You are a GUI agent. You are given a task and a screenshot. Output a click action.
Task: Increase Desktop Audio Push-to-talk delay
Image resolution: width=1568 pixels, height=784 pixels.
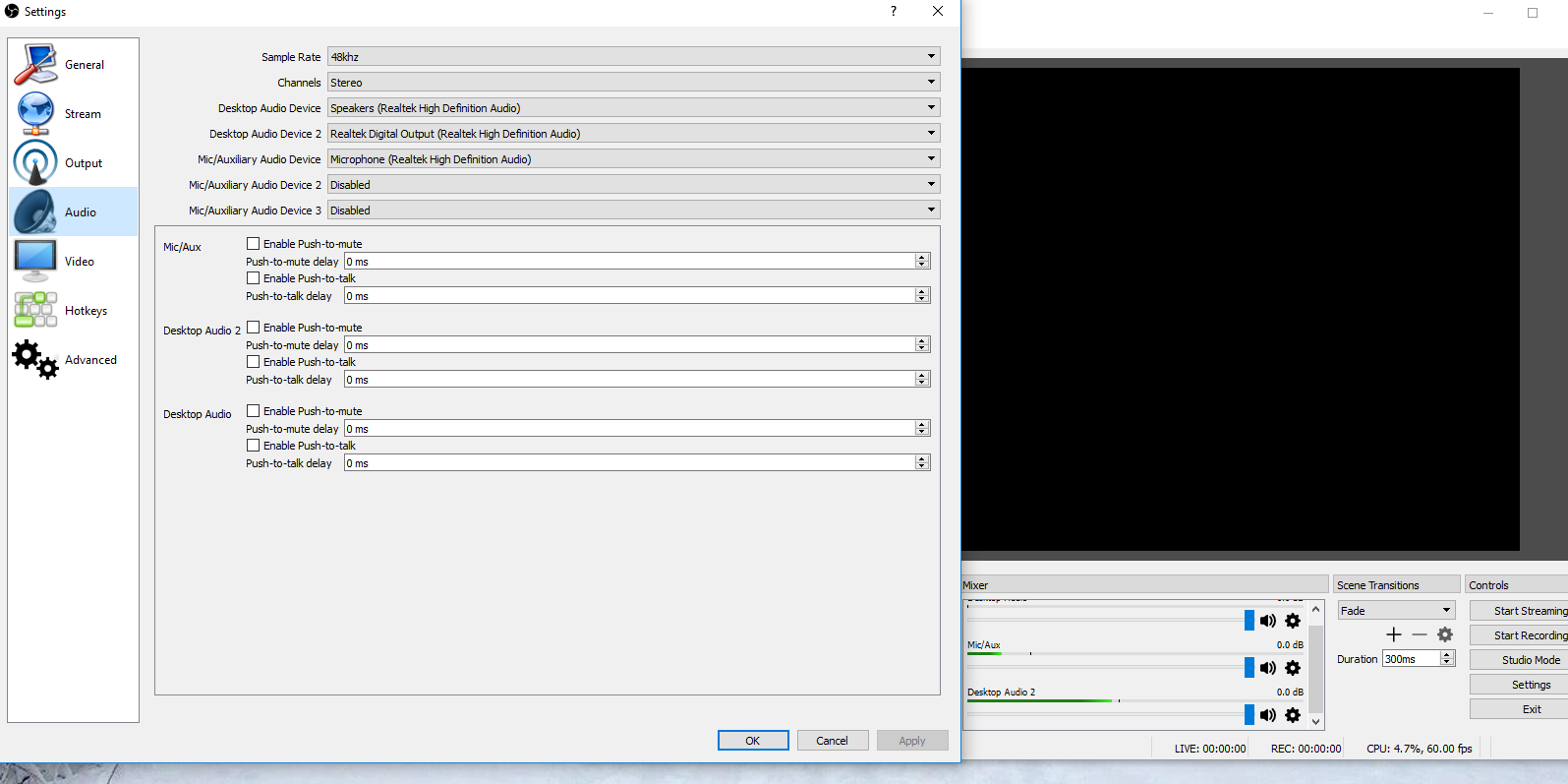pos(922,459)
